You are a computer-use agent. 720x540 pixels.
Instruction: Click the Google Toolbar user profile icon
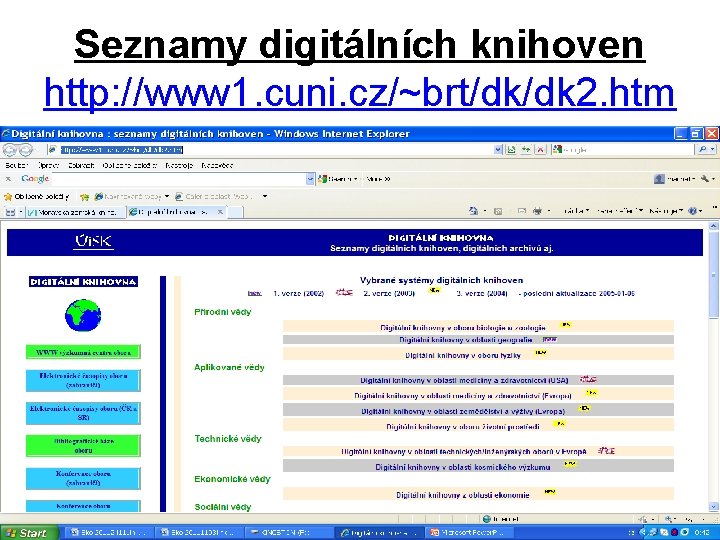tap(659, 179)
